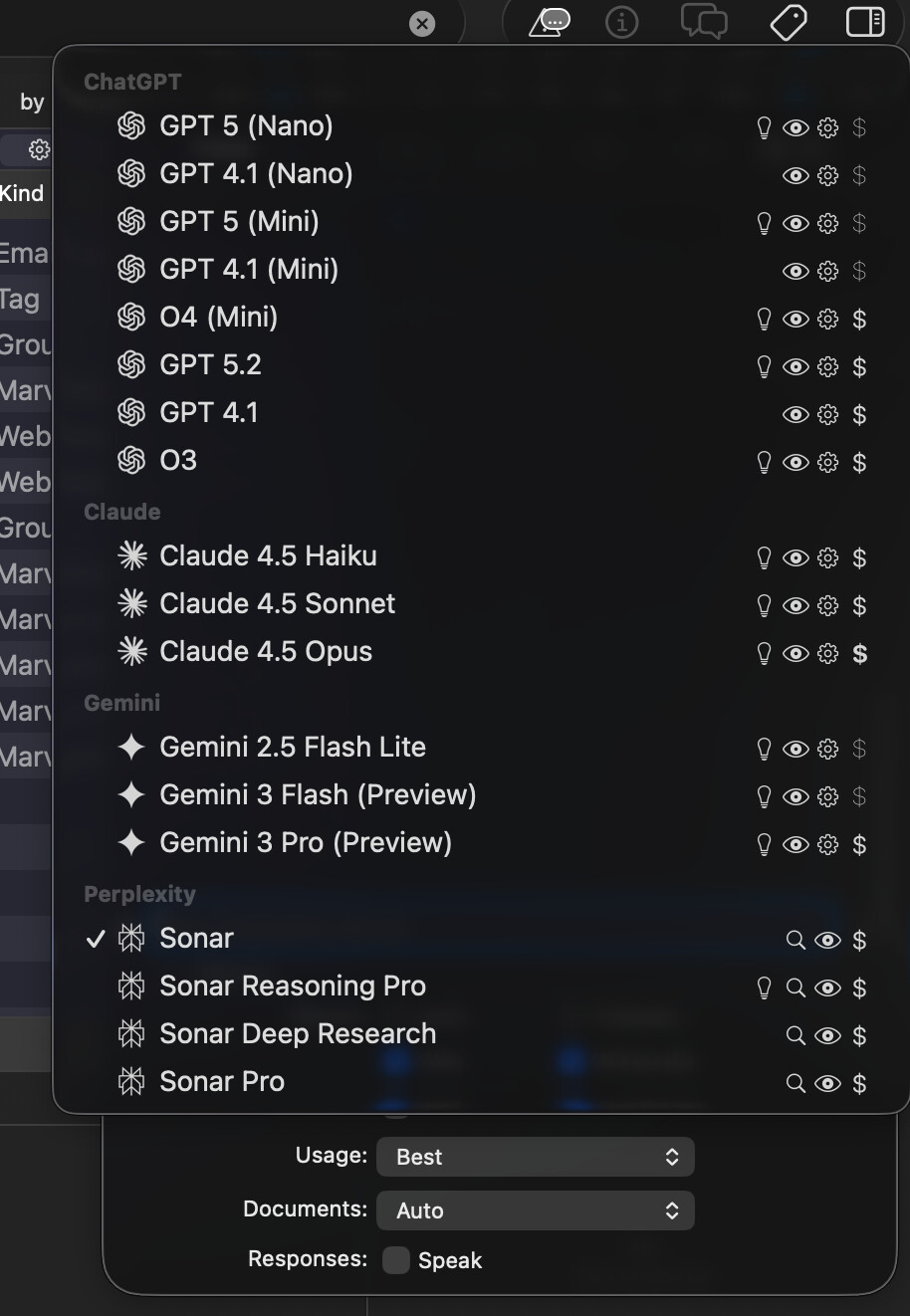The image size is (910, 1316).
Task: Click the gear icon for GPT 5.2
Action: tap(827, 366)
